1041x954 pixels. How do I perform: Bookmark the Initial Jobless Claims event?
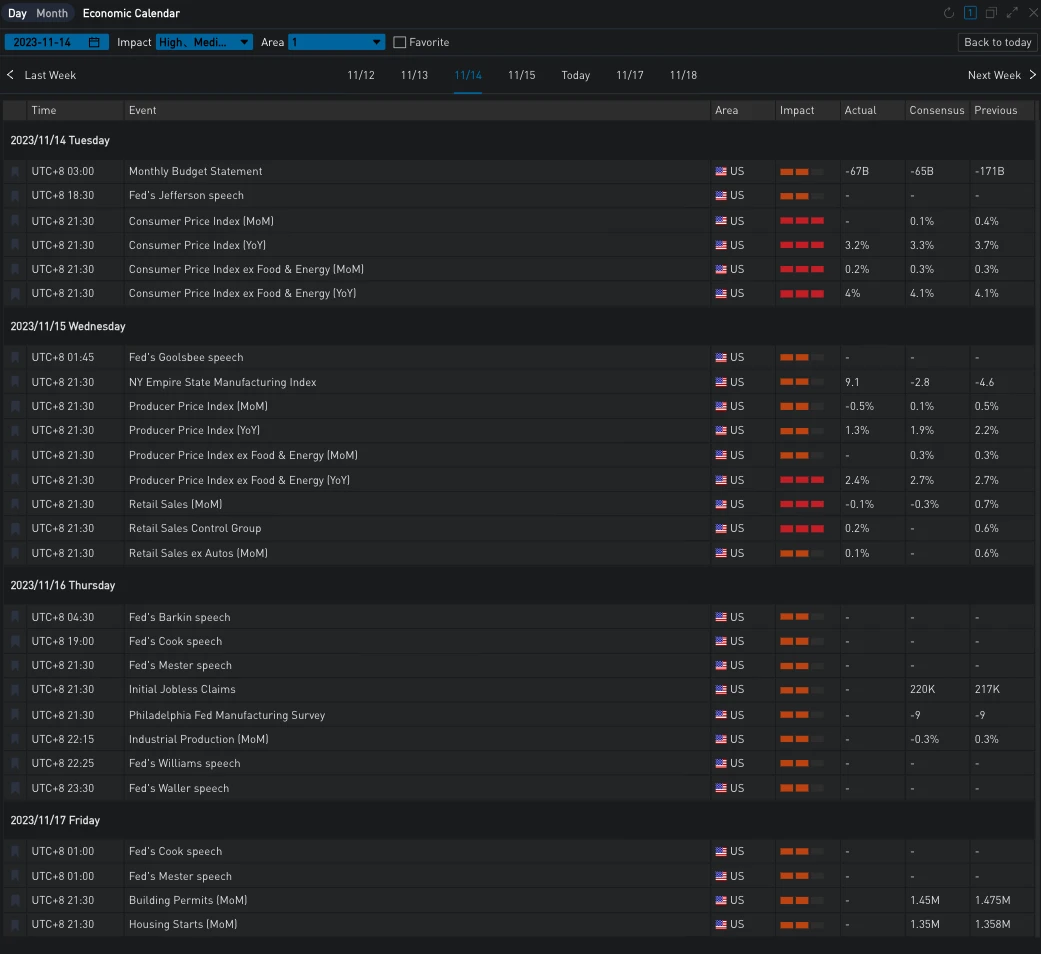pyautogui.click(x=15, y=690)
